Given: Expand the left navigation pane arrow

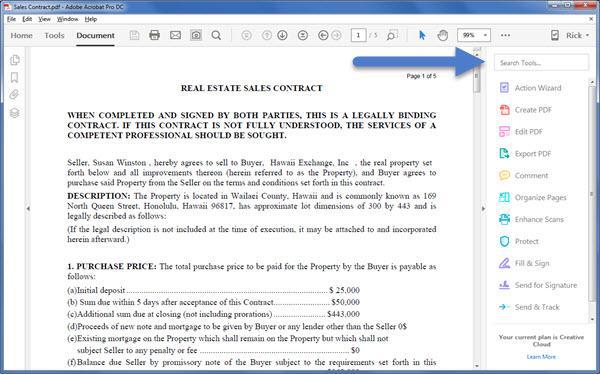Looking at the screenshot, I should click(x=28, y=209).
